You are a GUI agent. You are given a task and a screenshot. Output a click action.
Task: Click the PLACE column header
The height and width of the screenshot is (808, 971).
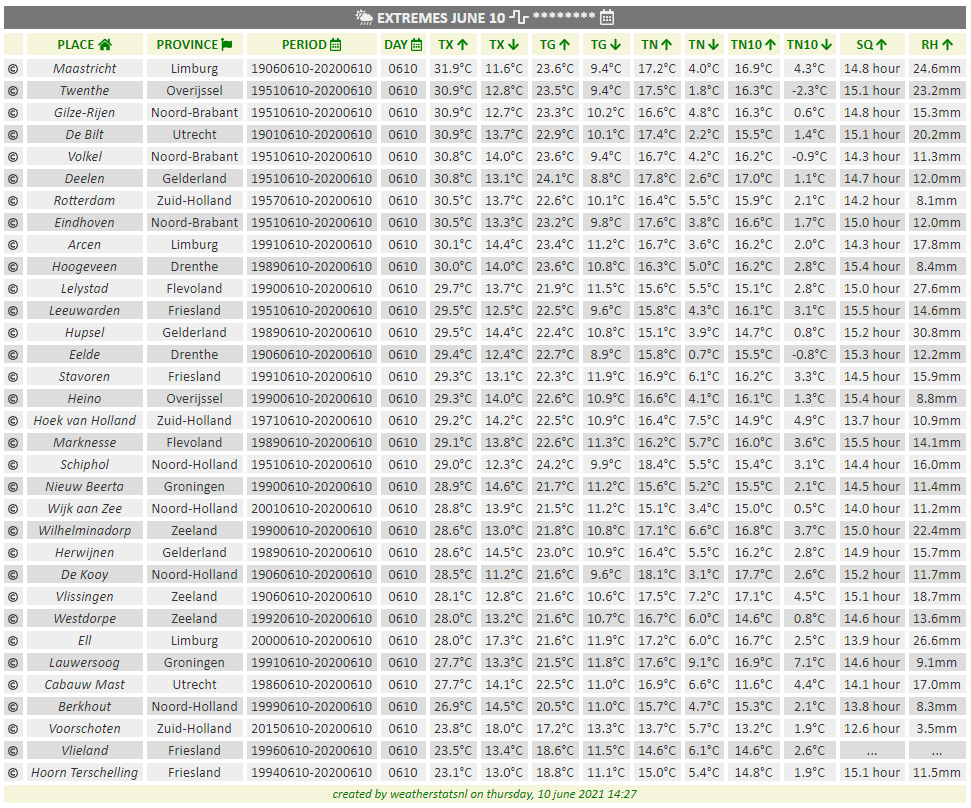[85, 45]
